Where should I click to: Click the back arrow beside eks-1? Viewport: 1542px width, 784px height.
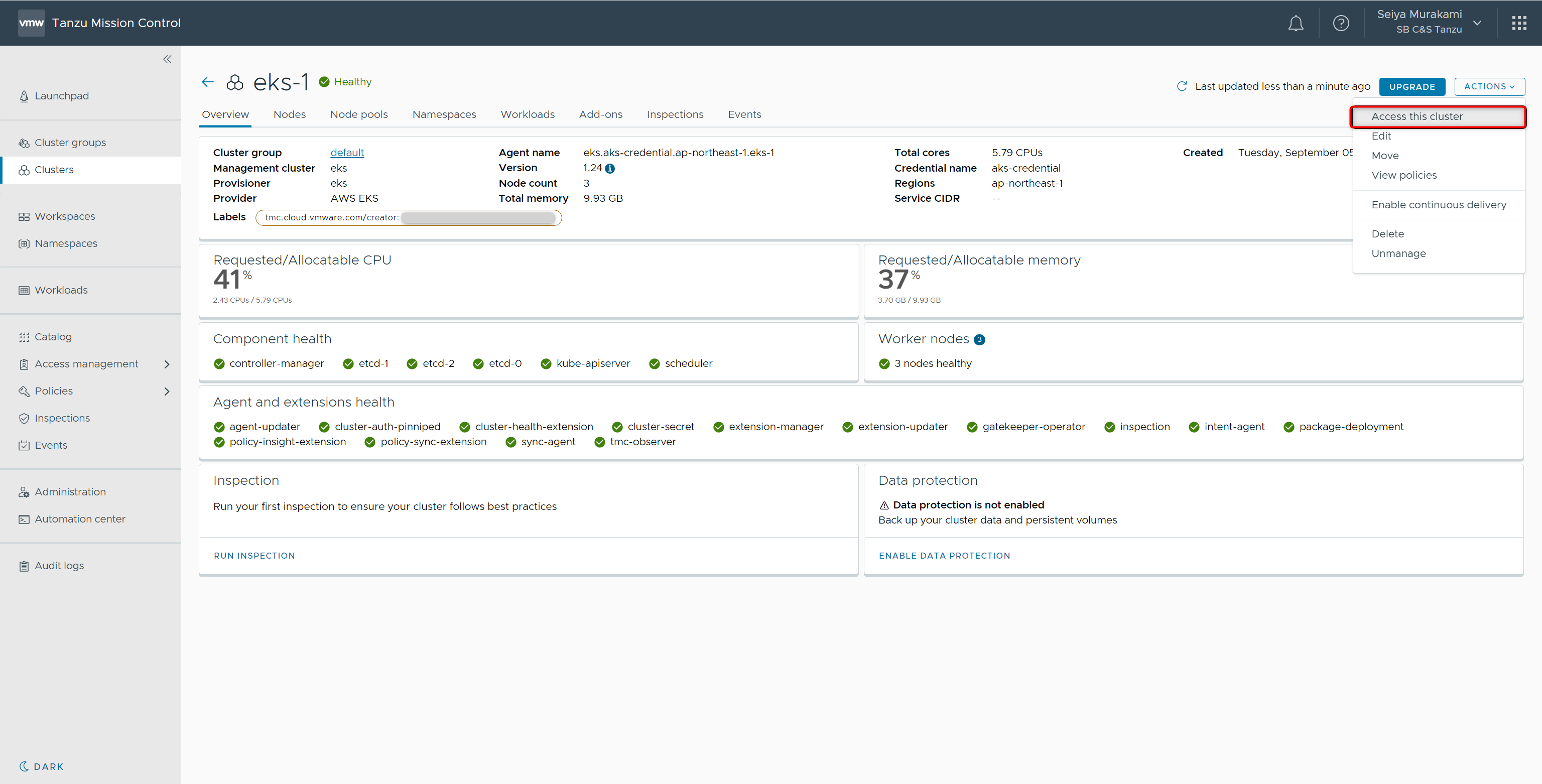pyautogui.click(x=208, y=82)
